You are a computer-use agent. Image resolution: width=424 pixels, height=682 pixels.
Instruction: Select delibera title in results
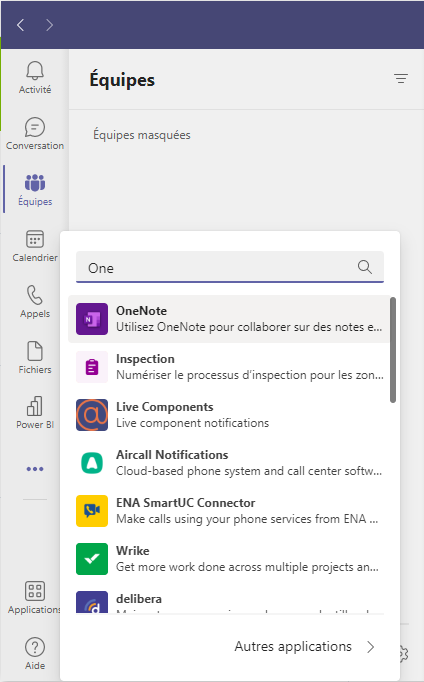[139, 598]
